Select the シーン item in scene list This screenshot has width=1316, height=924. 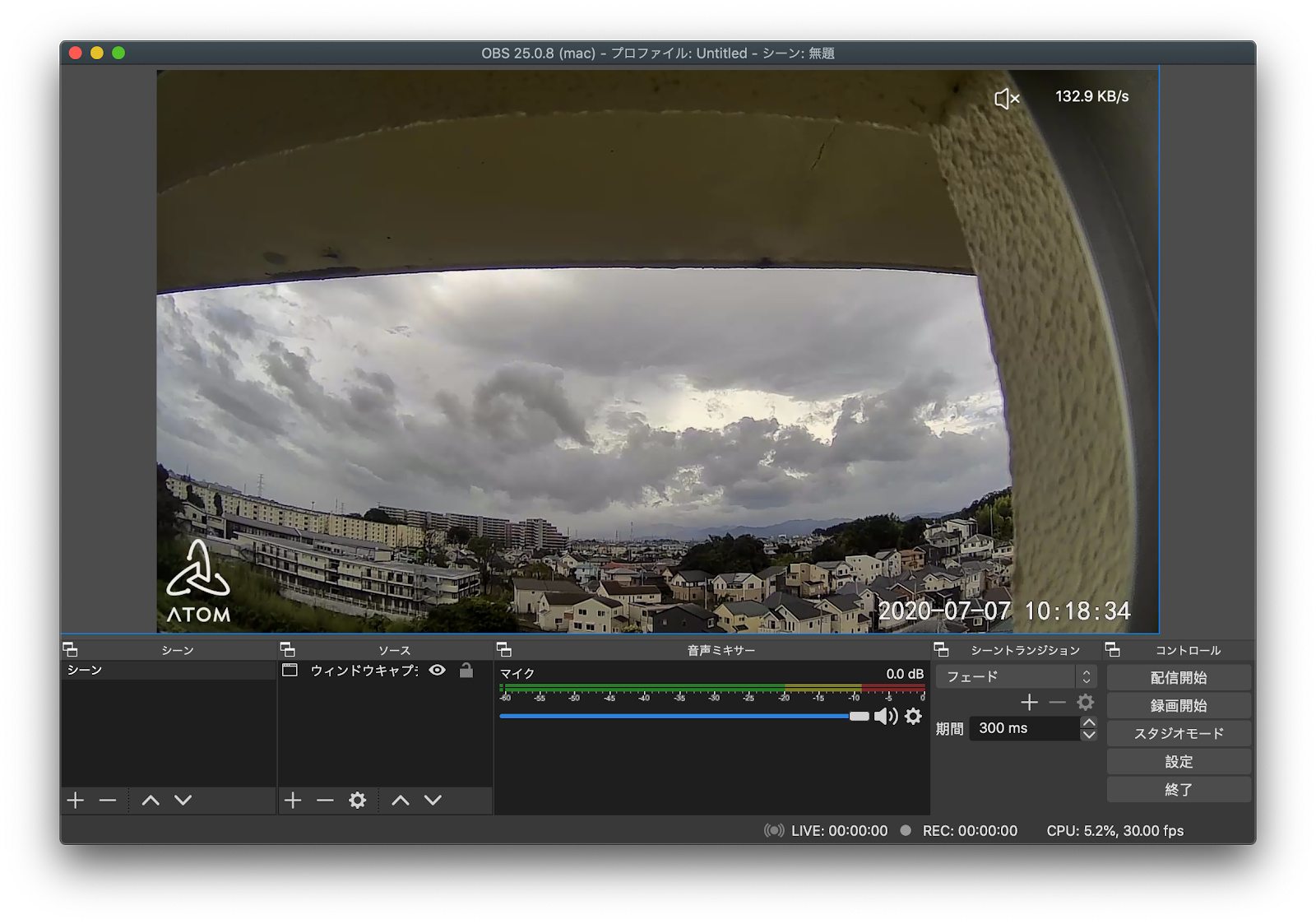(x=169, y=670)
